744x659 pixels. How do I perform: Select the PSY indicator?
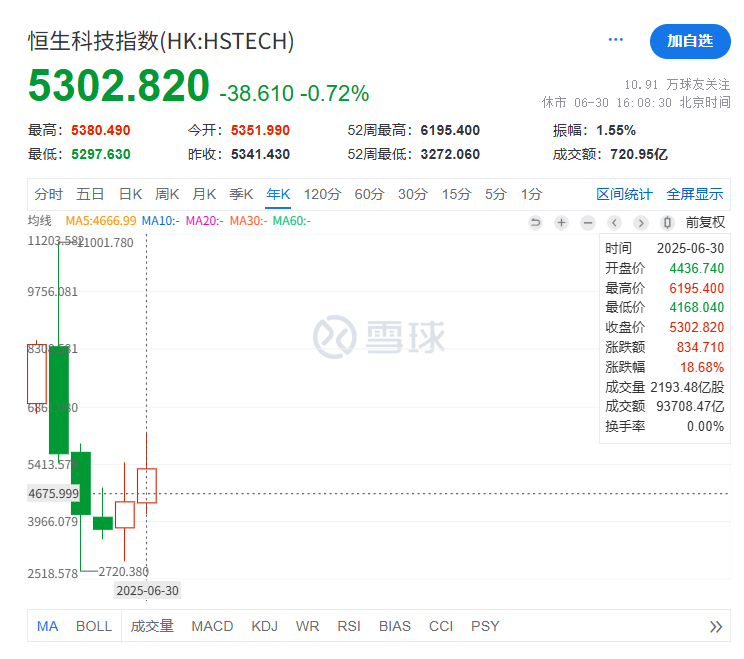pyautogui.click(x=485, y=626)
